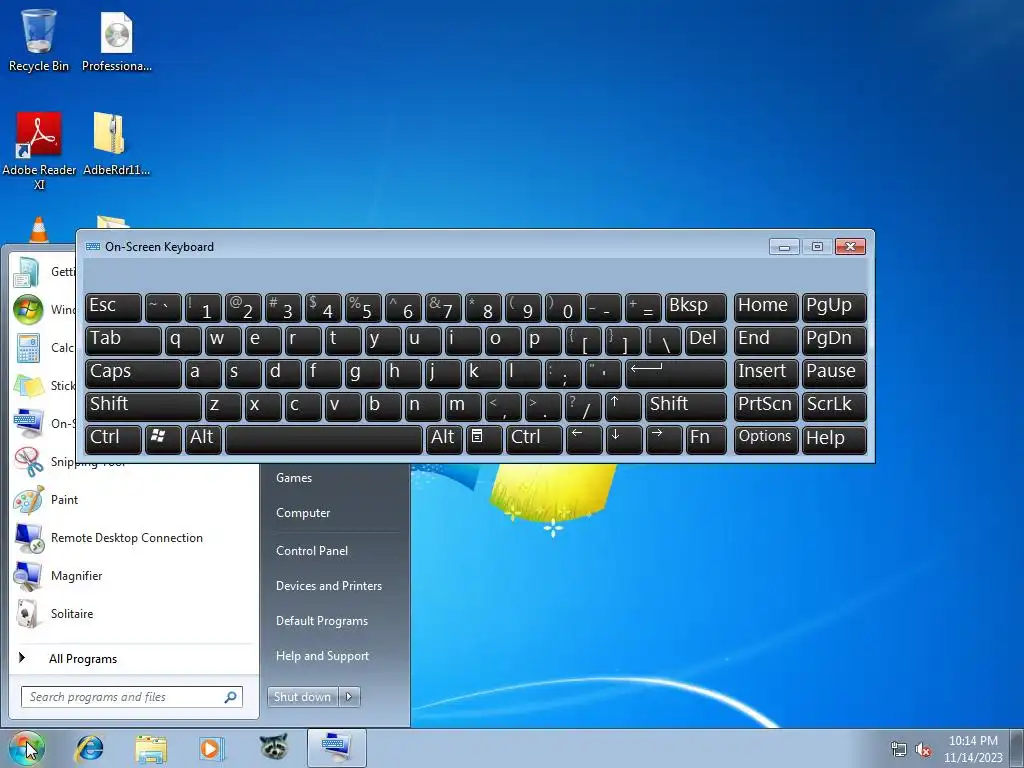
Task: Click the PrtScn key
Action: [x=765, y=406]
